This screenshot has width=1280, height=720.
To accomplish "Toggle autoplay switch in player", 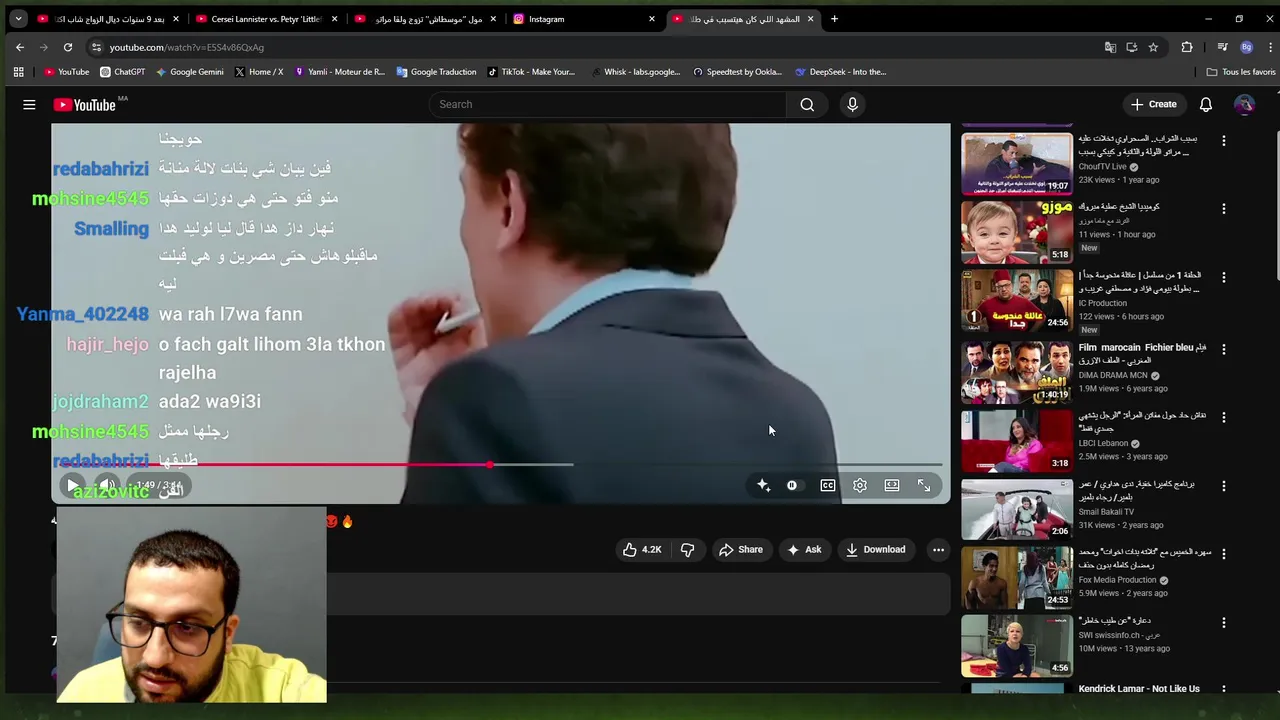I will click(x=792, y=485).
